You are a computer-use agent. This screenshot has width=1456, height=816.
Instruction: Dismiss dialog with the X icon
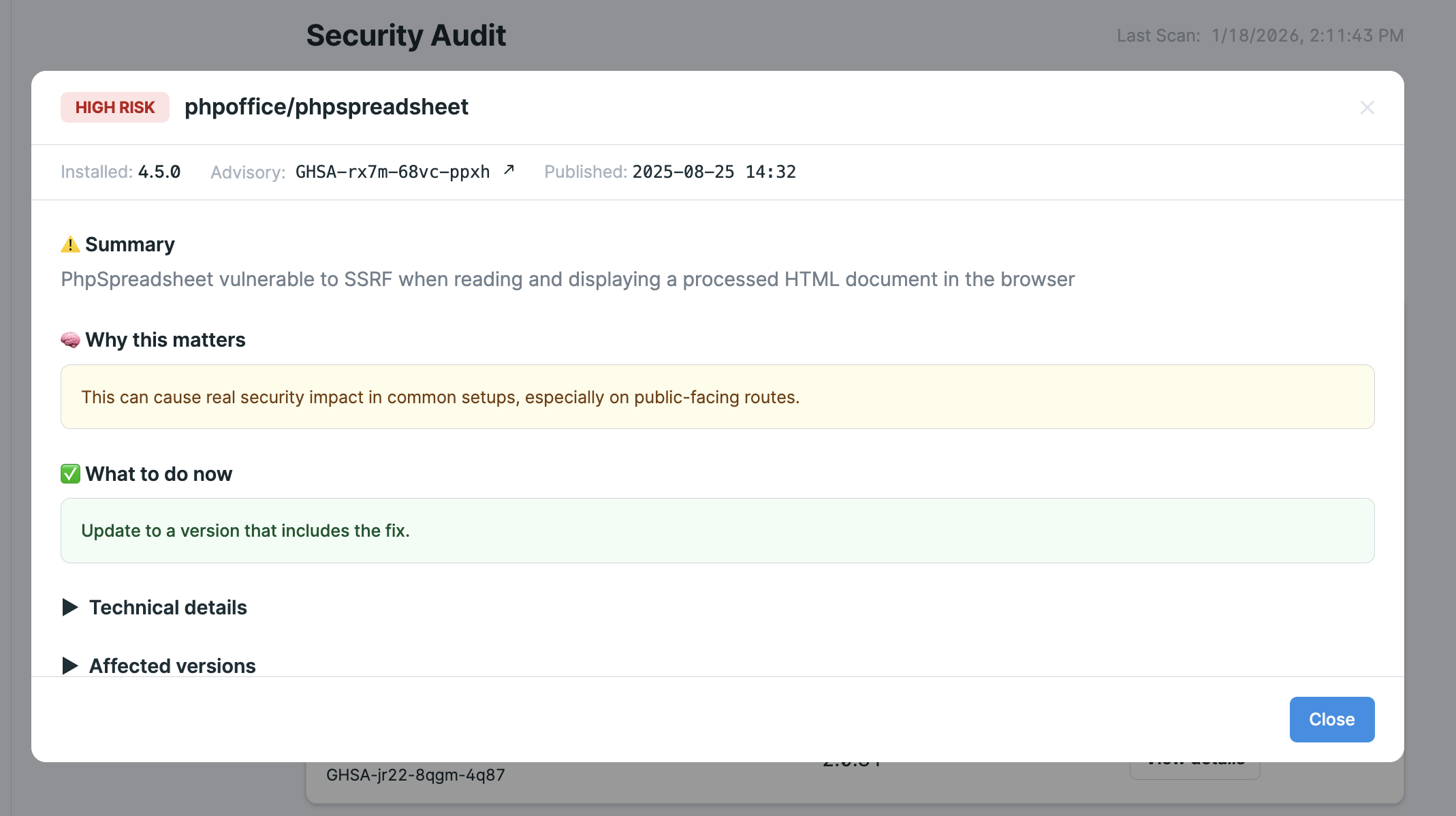coord(1367,108)
